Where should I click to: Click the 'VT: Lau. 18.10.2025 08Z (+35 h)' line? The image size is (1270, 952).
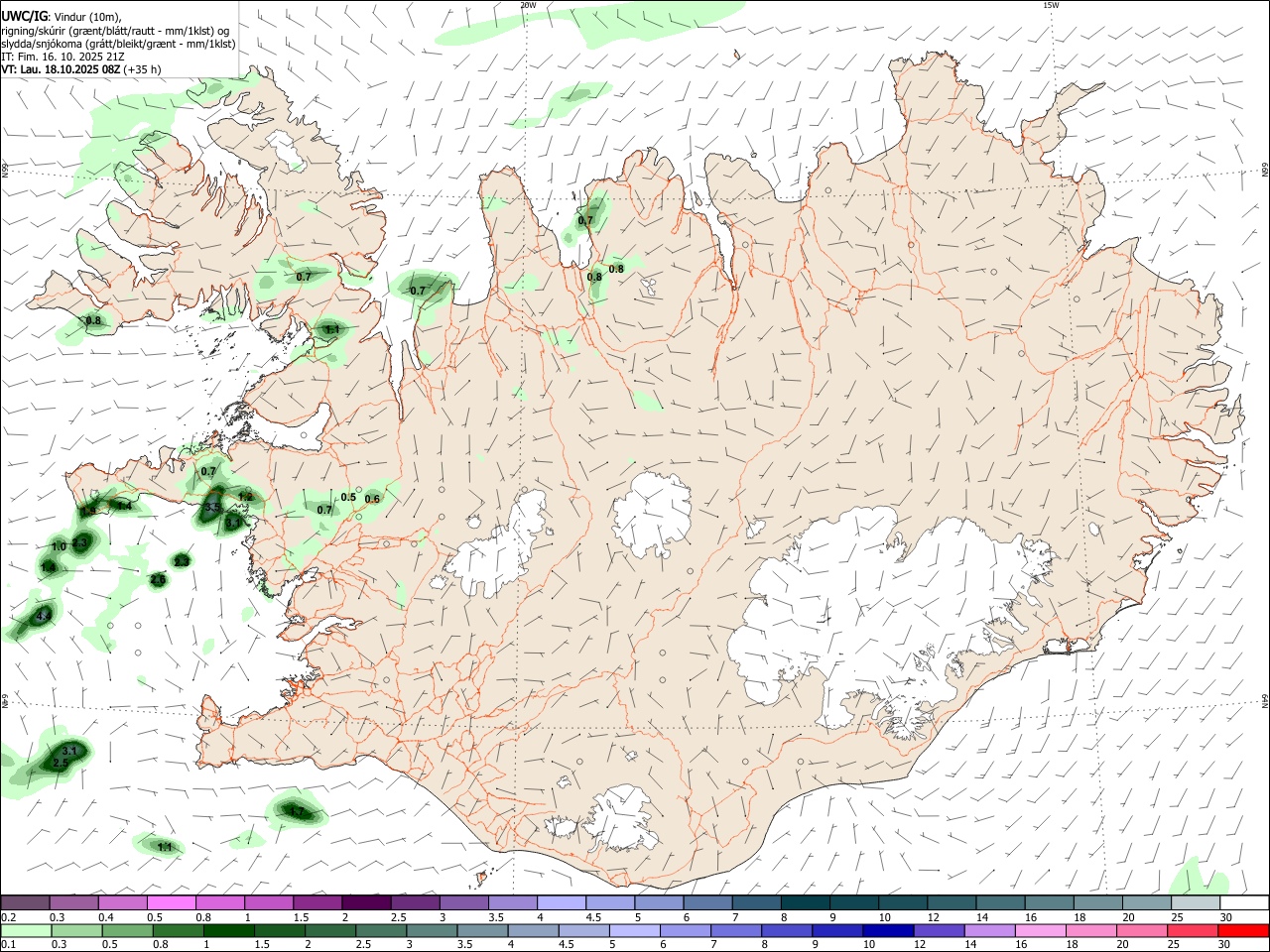click(x=80, y=69)
